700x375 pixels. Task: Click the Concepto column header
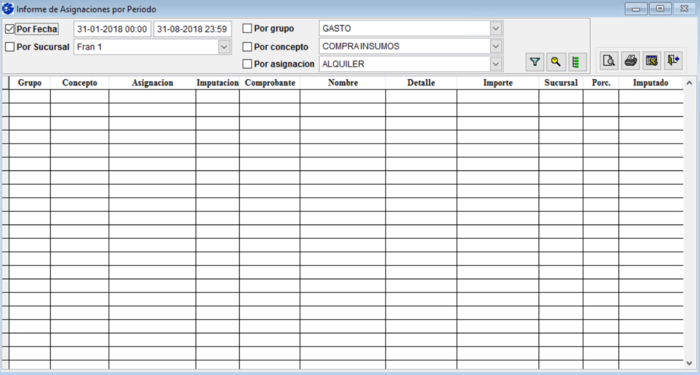pyautogui.click(x=79, y=83)
